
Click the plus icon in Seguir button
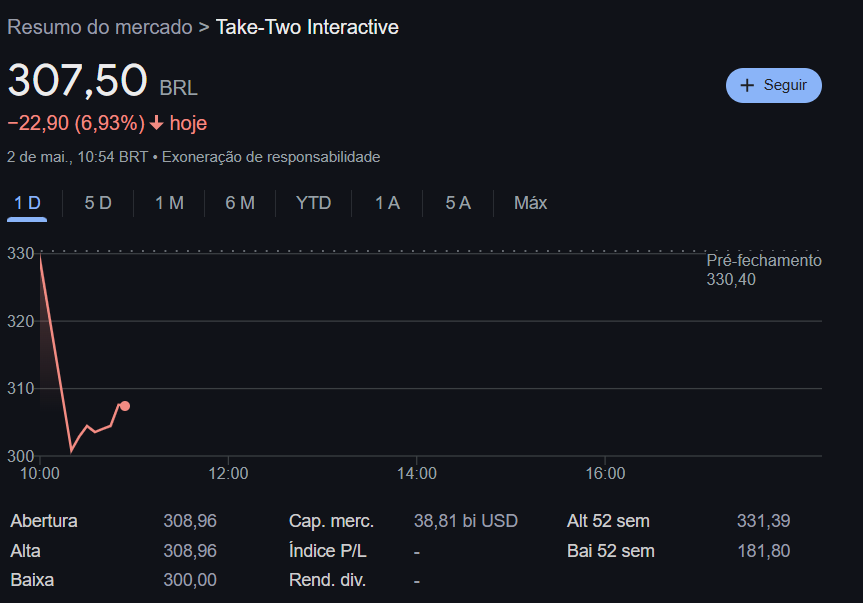click(x=747, y=85)
